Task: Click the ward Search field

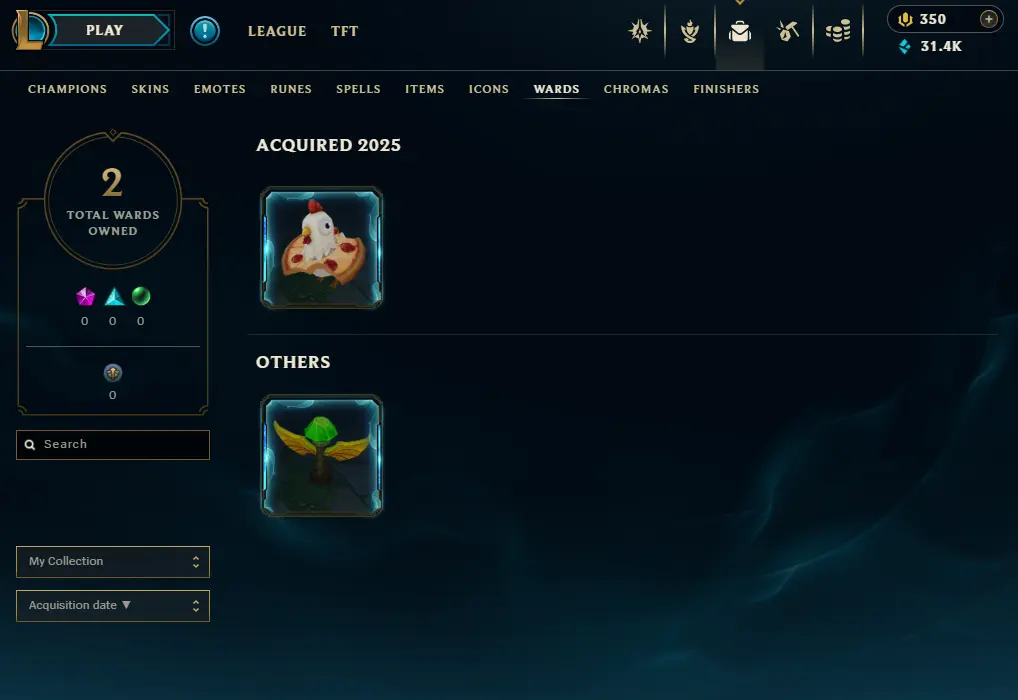Action: tap(113, 445)
